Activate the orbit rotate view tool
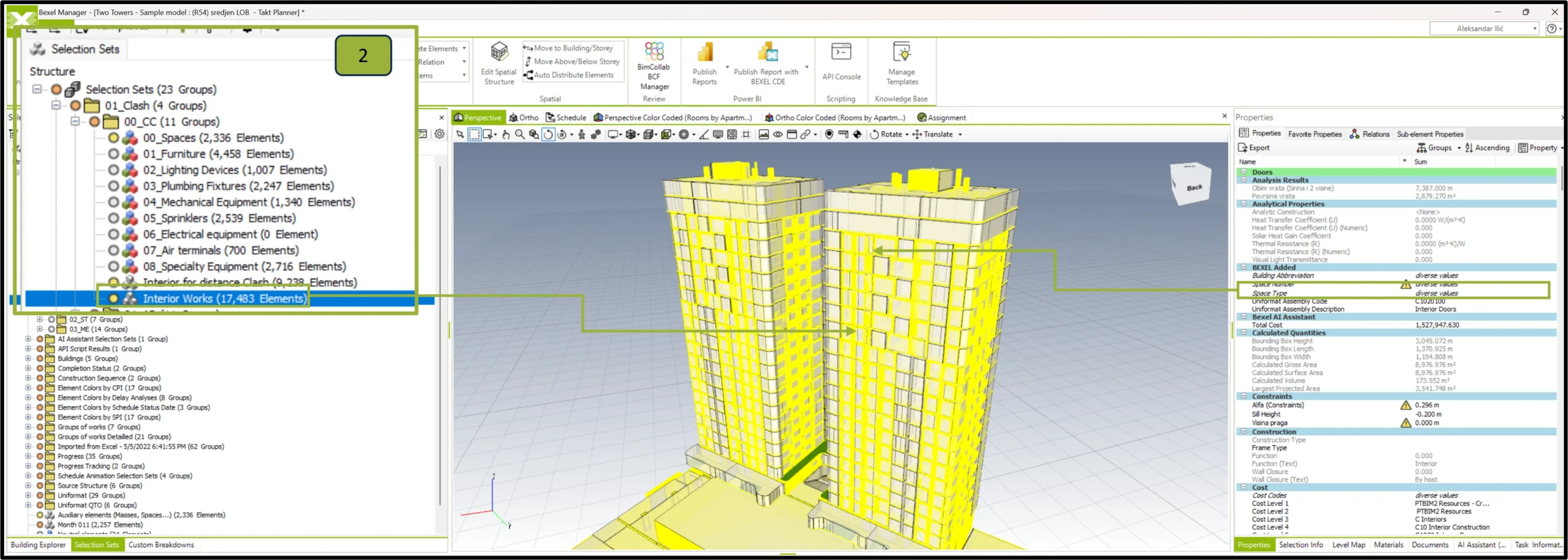 tap(548, 134)
